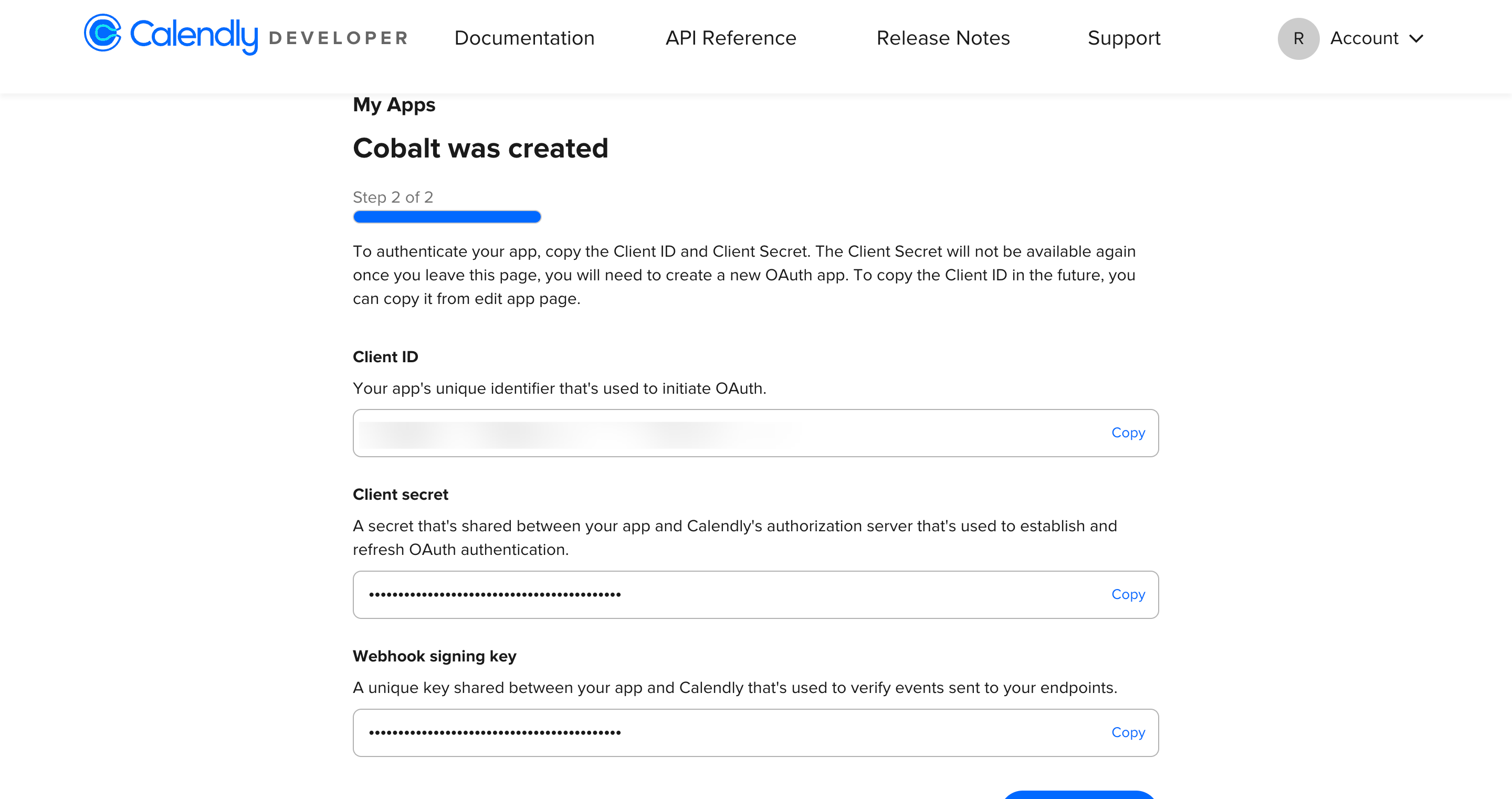Click the Step 2 of 2 progress bar
This screenshot has width=1512, height=799.
coord(447,217)
